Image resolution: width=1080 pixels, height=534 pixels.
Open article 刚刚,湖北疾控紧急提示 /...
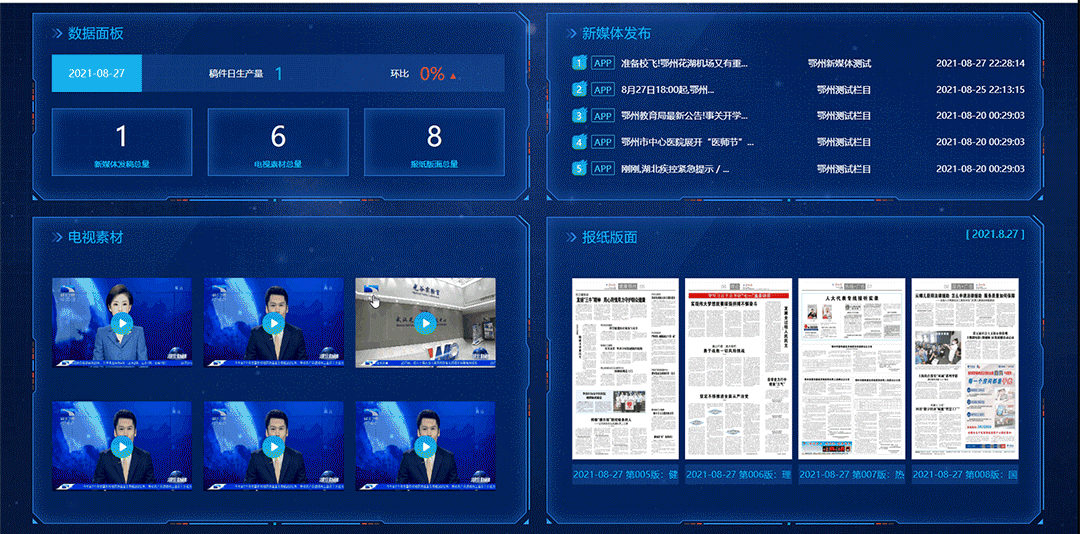tap(674, 169)
